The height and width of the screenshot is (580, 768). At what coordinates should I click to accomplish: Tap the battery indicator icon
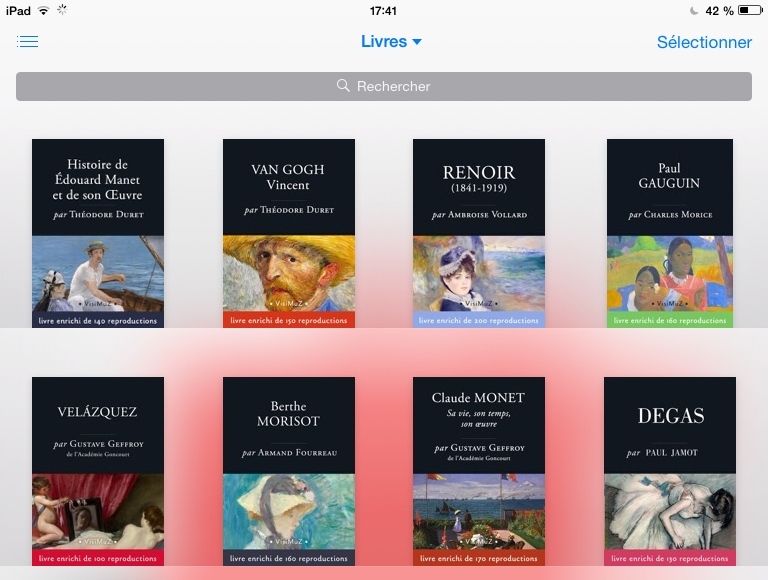[750, 10]
